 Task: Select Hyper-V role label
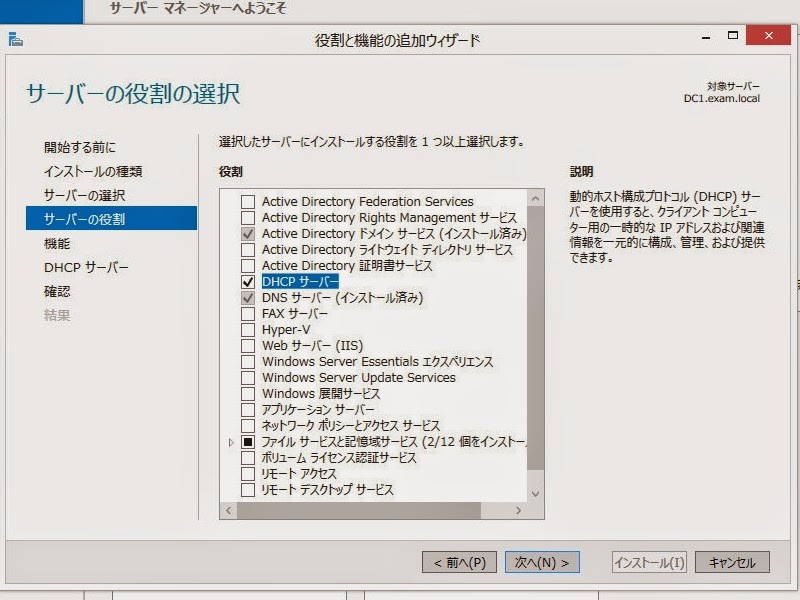click(x=286, y=330)
